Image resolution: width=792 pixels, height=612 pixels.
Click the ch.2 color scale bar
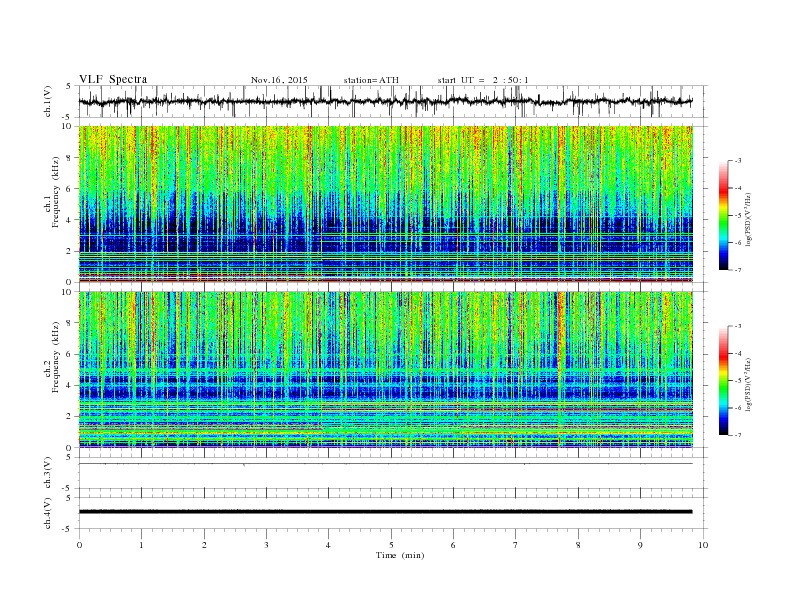click(x=723, y=381)
